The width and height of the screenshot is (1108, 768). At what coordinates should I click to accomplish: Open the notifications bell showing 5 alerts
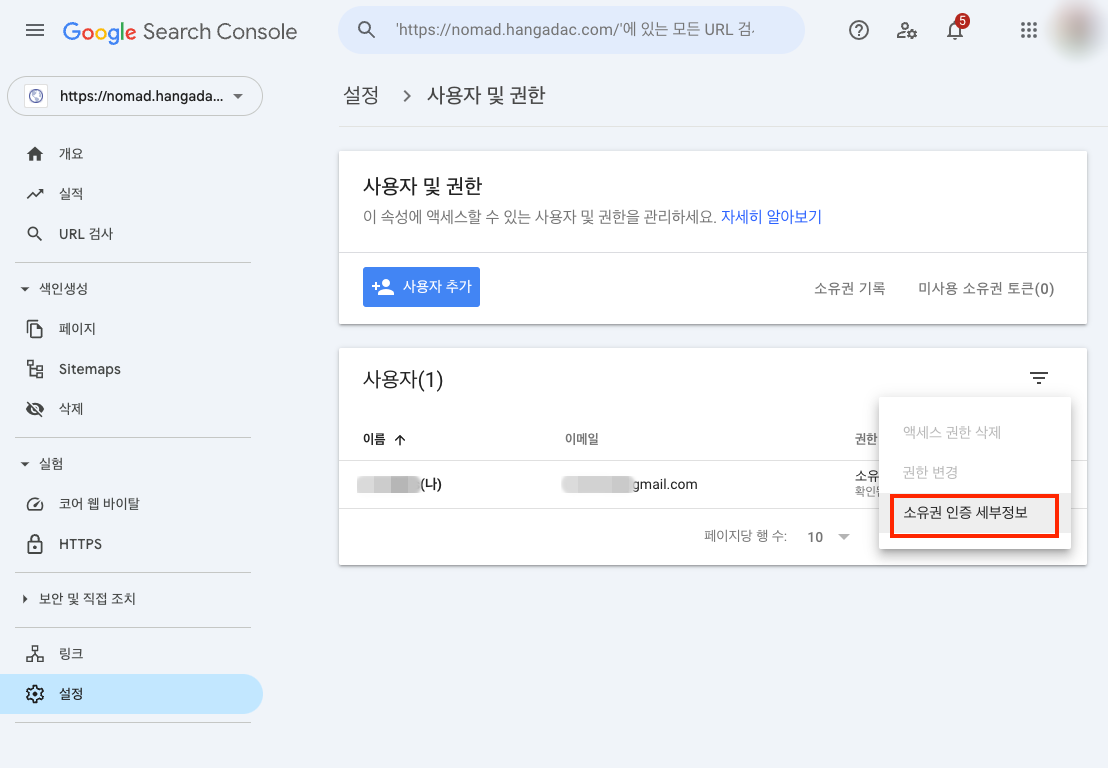tap(954, 31)
